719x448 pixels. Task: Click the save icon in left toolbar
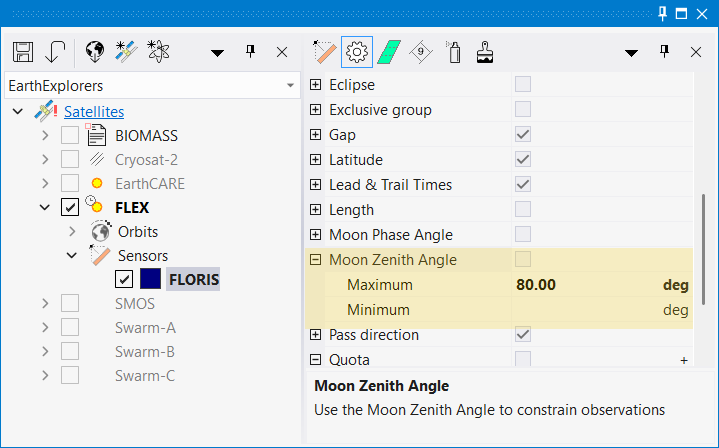click(x=24, y=52)
